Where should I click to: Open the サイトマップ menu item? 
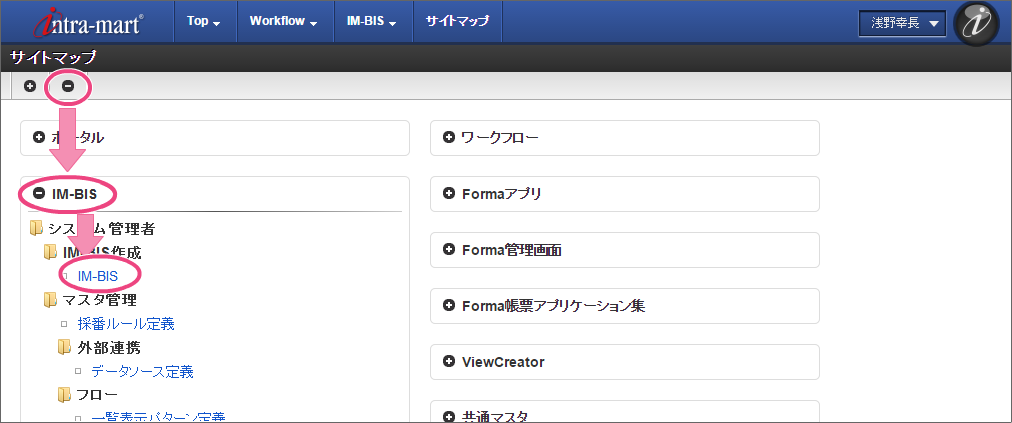pyautogui.click(x=456, y=21)
